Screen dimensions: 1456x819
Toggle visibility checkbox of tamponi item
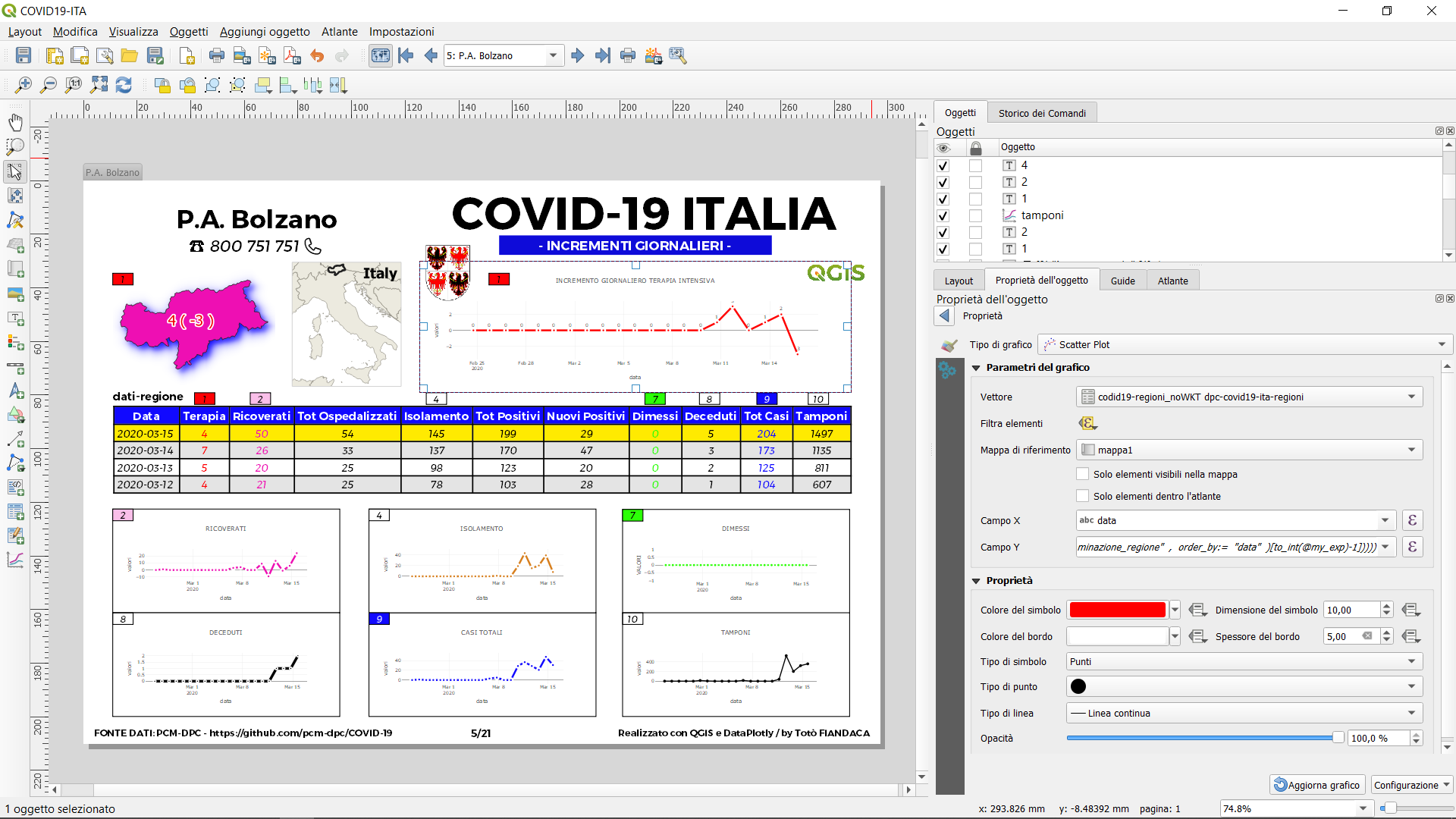point(943,215)
